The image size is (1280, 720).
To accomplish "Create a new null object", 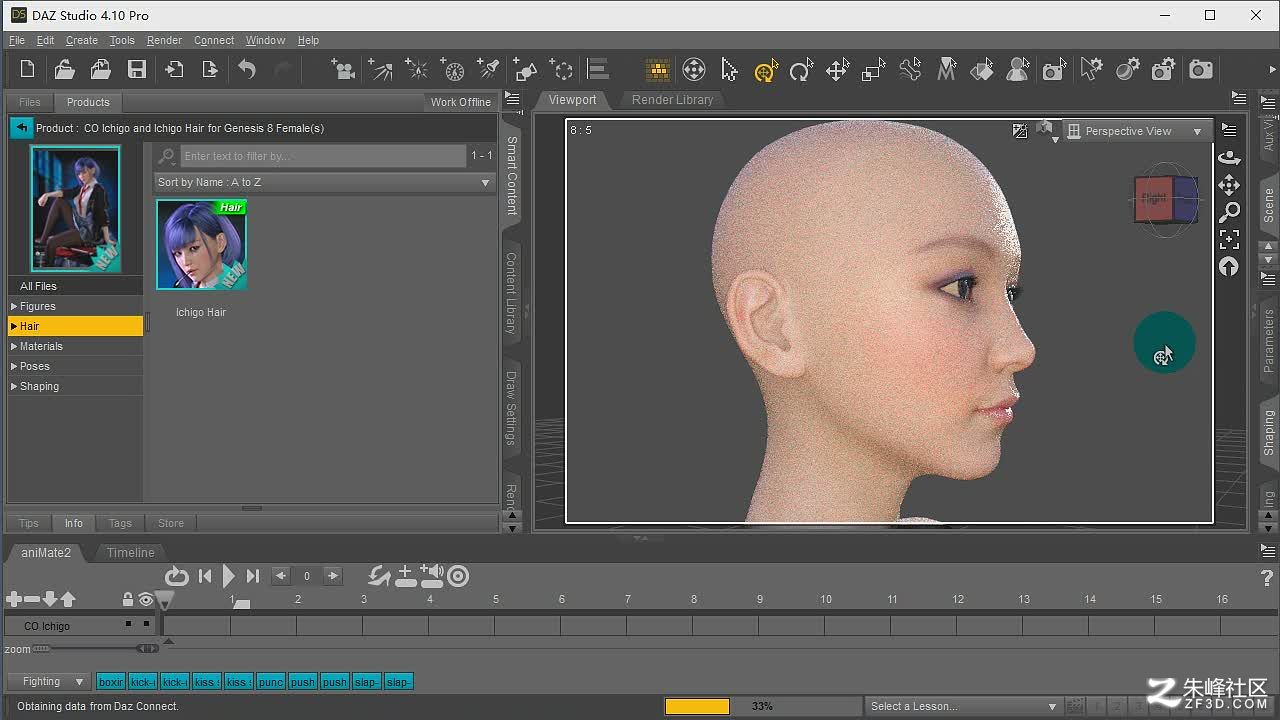I will 563,69.
